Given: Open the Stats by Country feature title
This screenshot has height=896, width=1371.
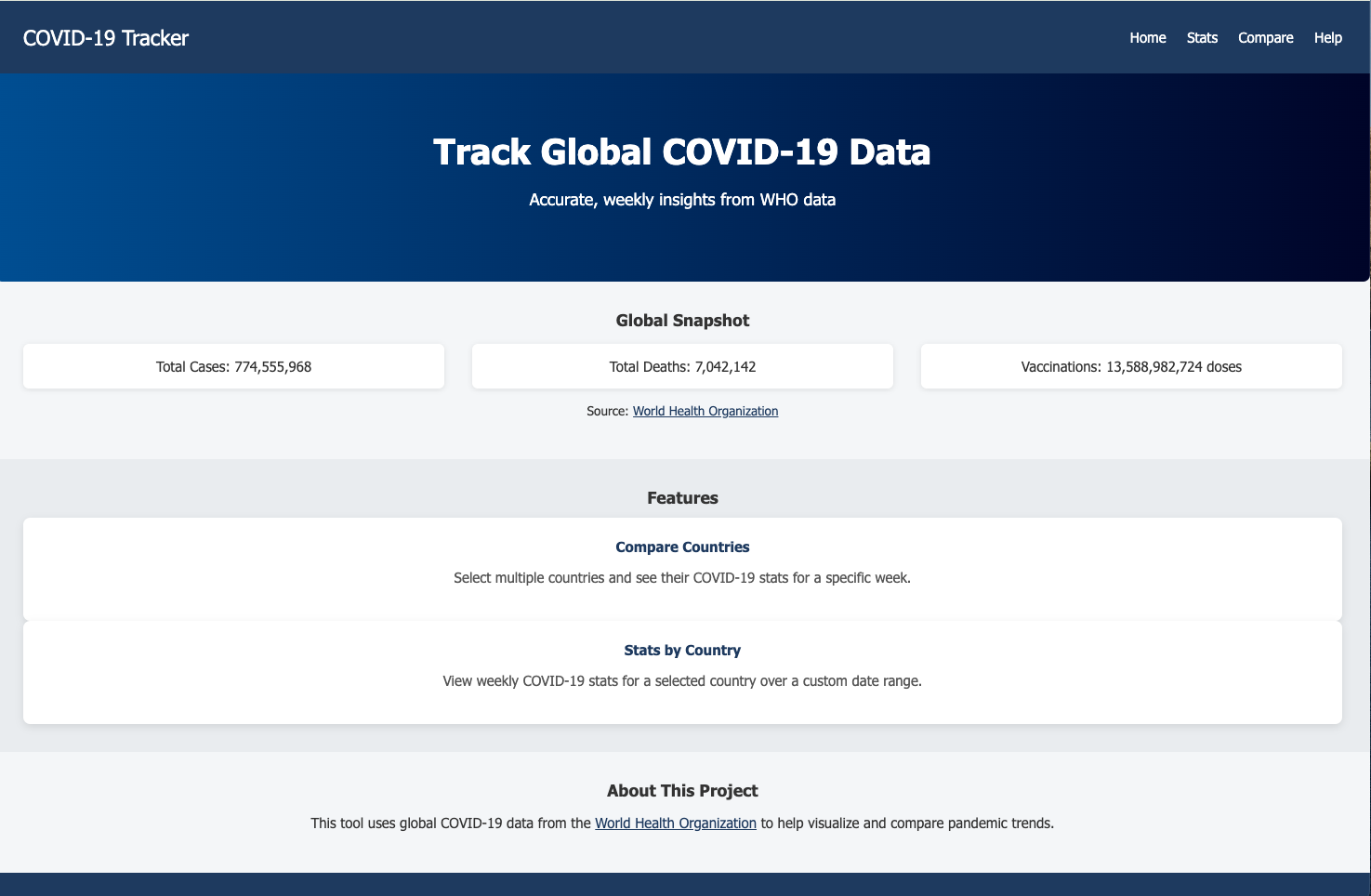Looking at the screenshot, I should pos(682,651).
